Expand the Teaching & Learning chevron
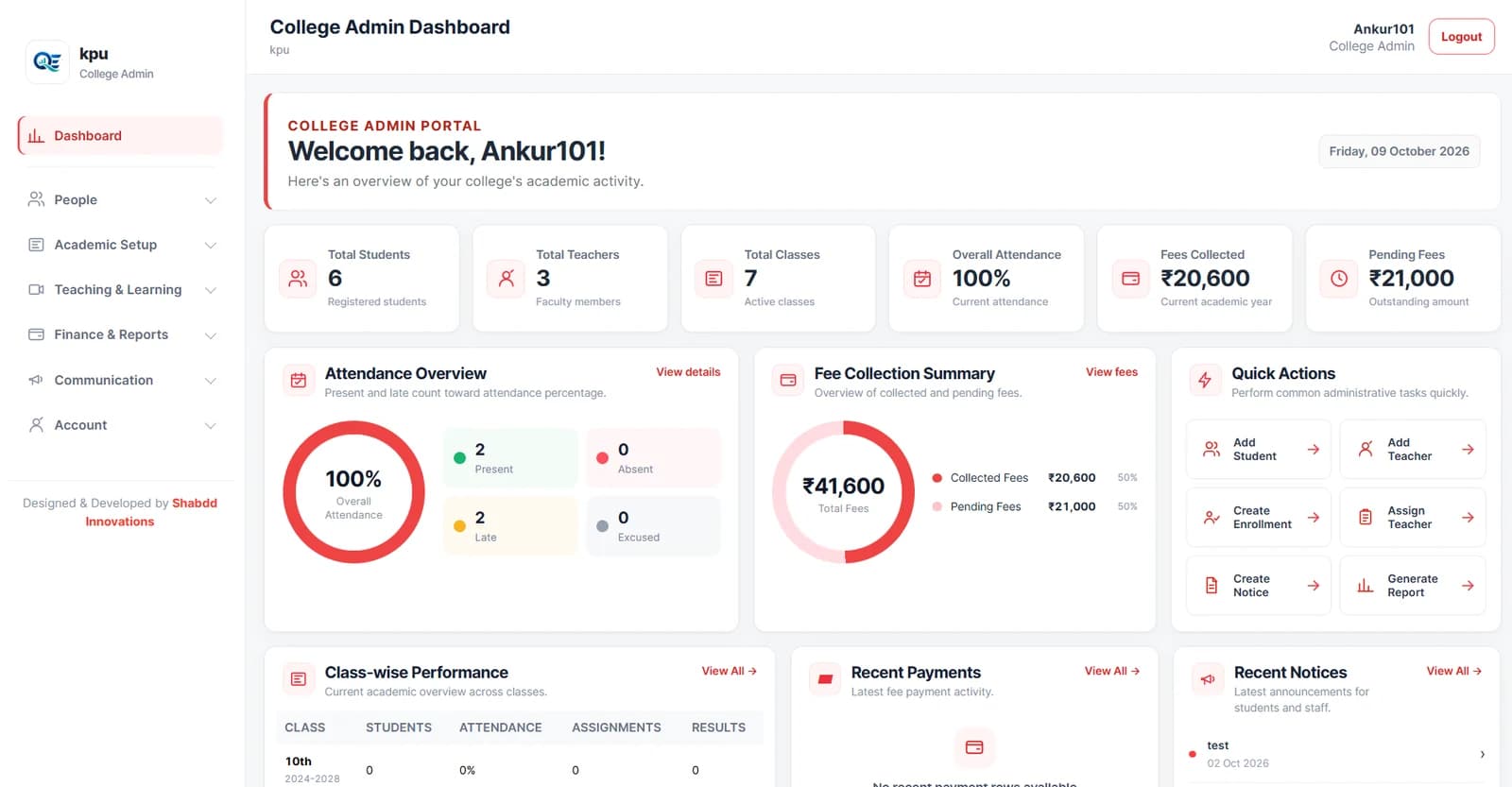This screenshot has width=1512, height=787. (211, 290)
